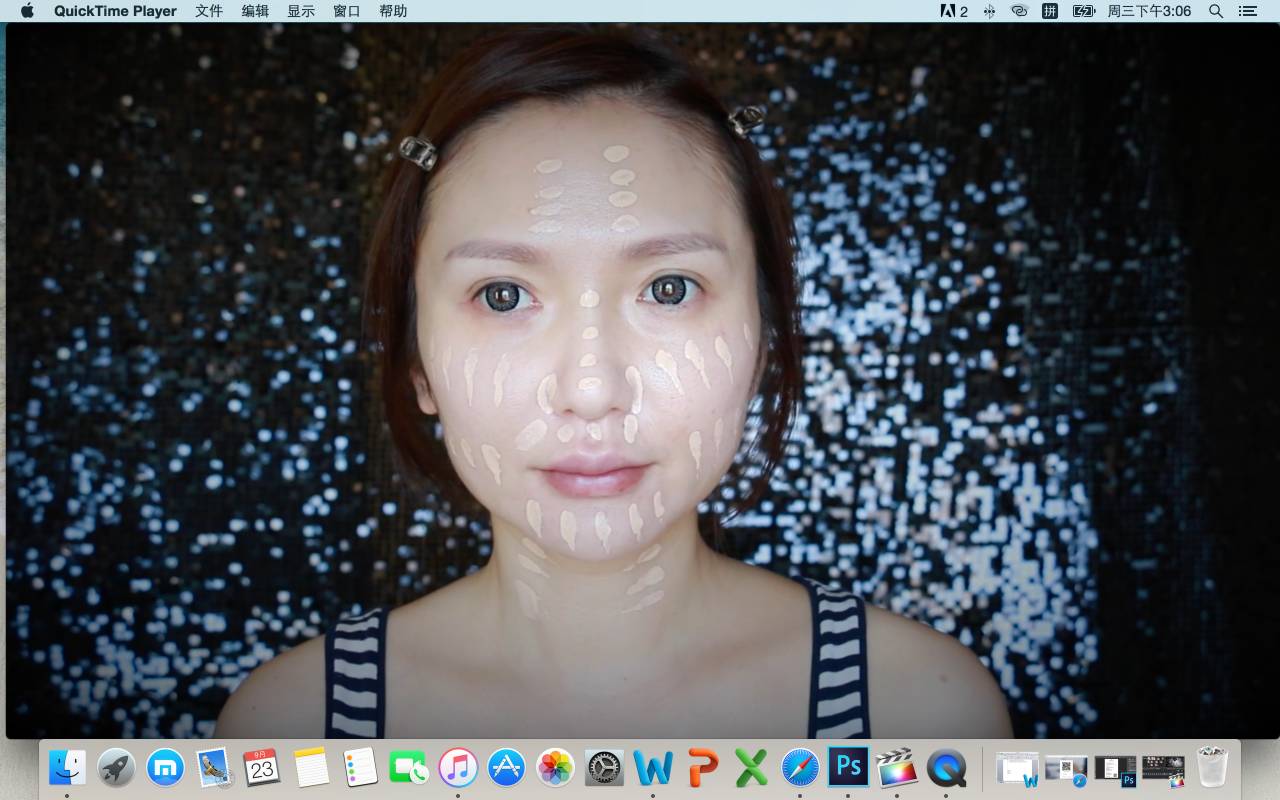
Task: Restore the minimized WPS Writer window
Action: 1018,769
